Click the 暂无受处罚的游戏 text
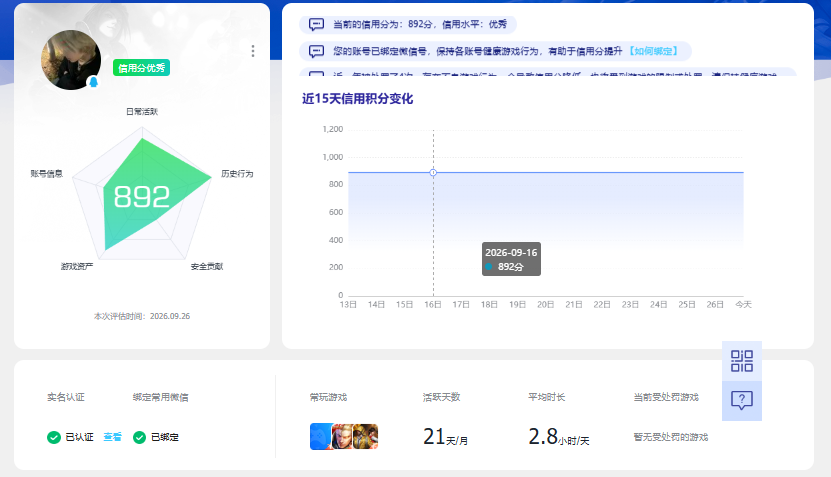The width and height of the screenshot is (831, 477). [670, 437]
